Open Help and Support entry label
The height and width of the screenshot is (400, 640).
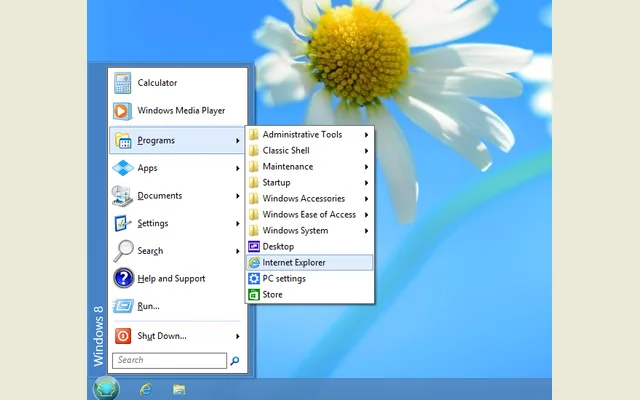171,279
